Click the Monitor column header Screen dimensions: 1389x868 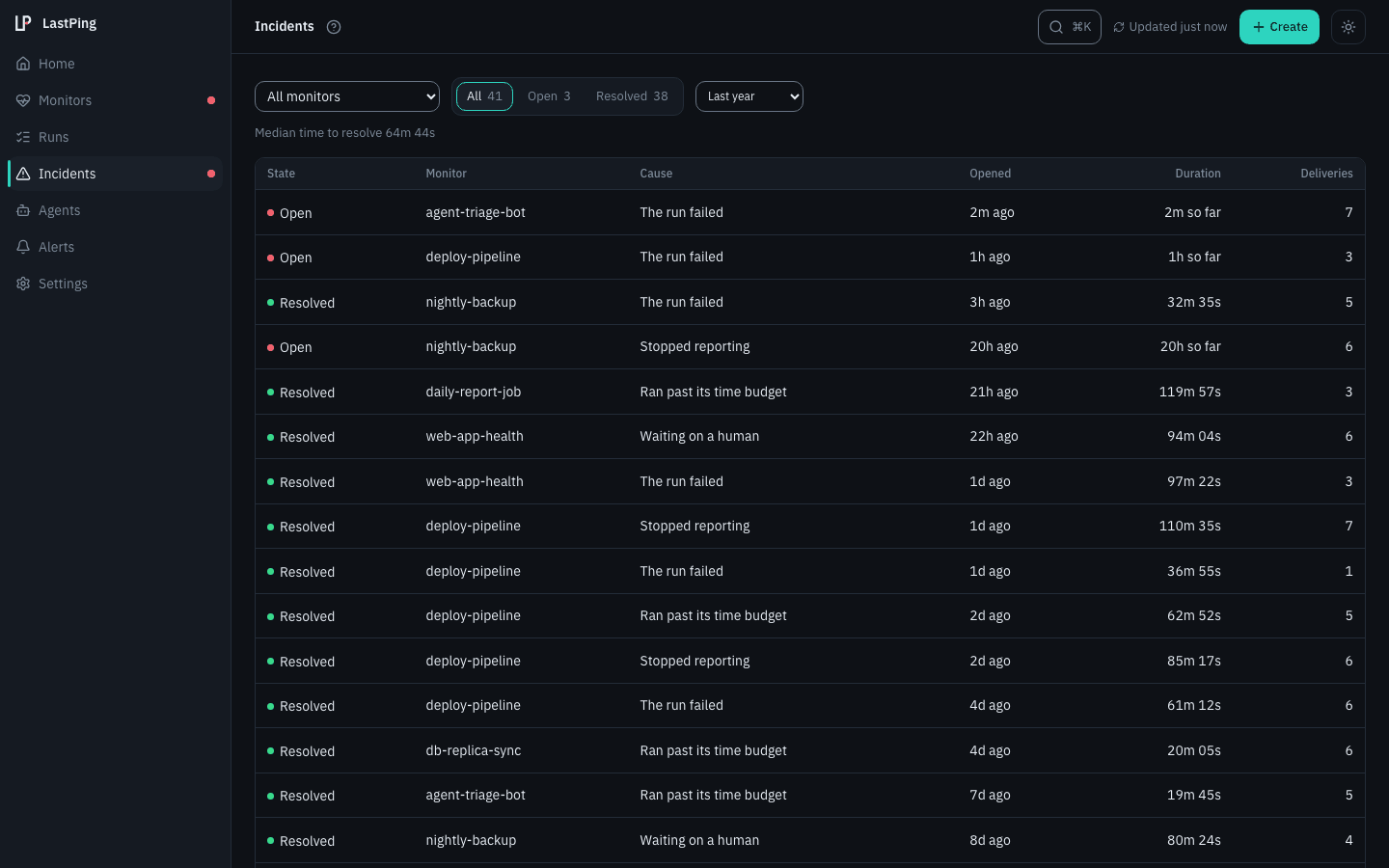446,174
